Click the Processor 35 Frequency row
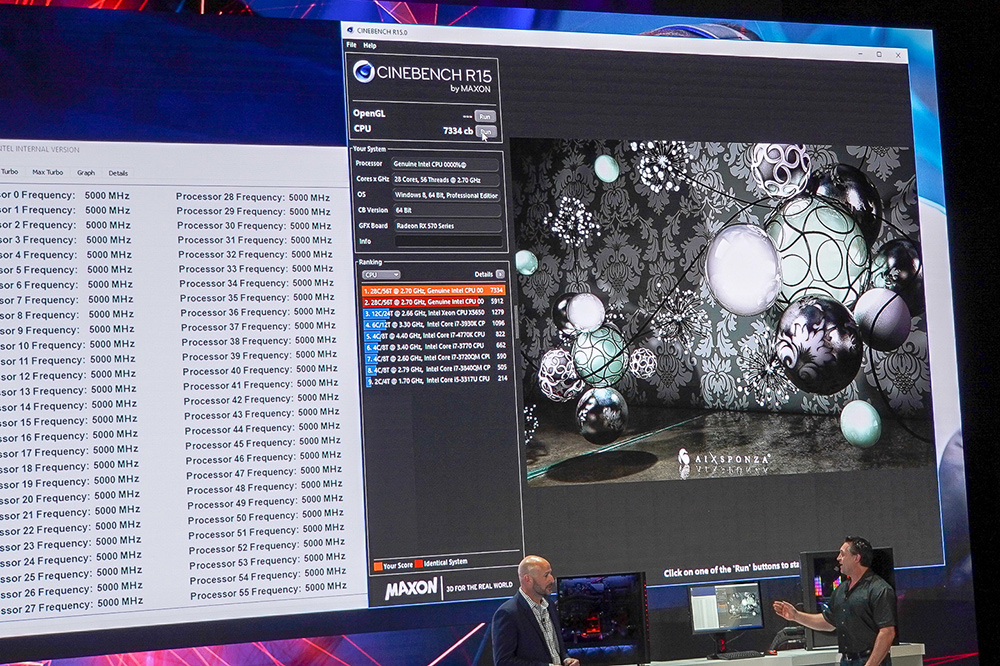 pos(257,297)
